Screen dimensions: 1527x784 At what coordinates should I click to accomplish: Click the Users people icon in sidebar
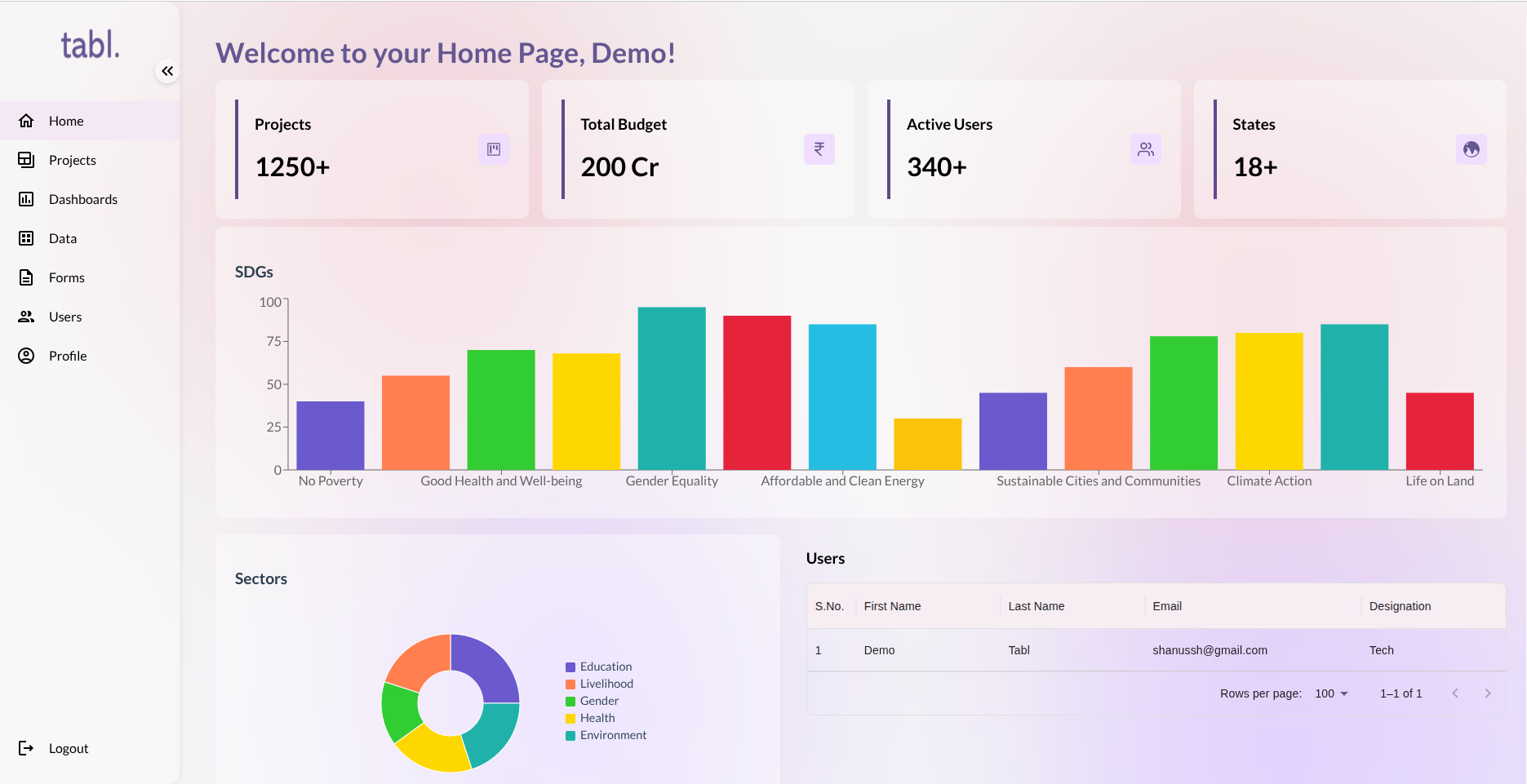pyautogui.click(x=26, y=317)
